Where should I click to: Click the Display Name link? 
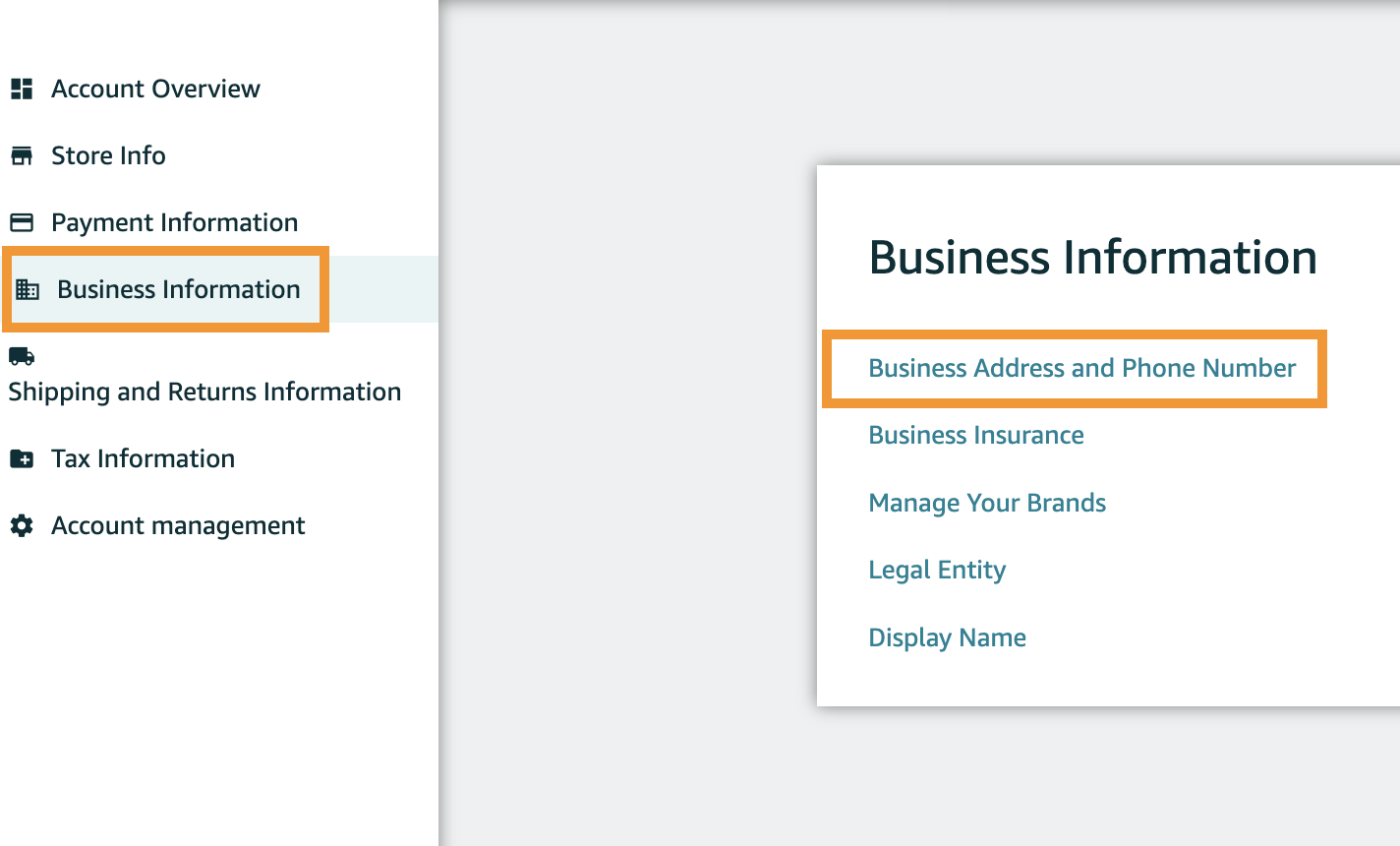(947, 637)
